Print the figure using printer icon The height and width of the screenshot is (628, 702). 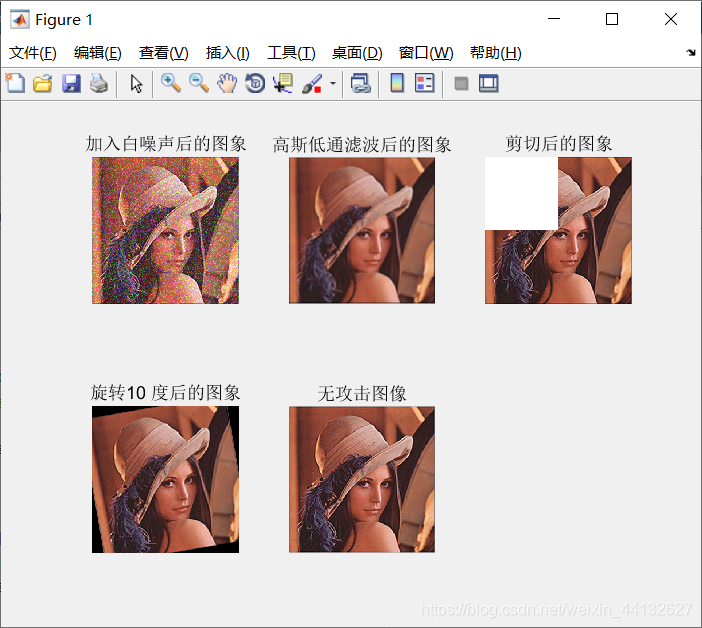click(x=99, y=83)
